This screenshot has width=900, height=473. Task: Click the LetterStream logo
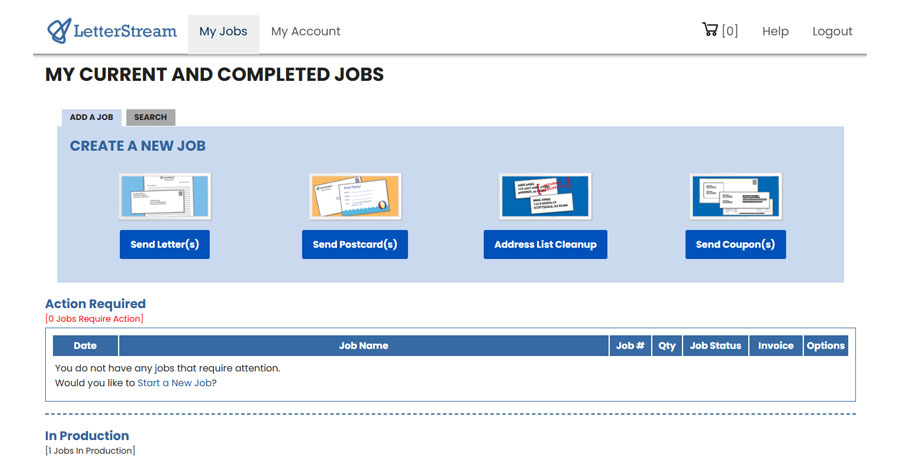pos(112,31)
